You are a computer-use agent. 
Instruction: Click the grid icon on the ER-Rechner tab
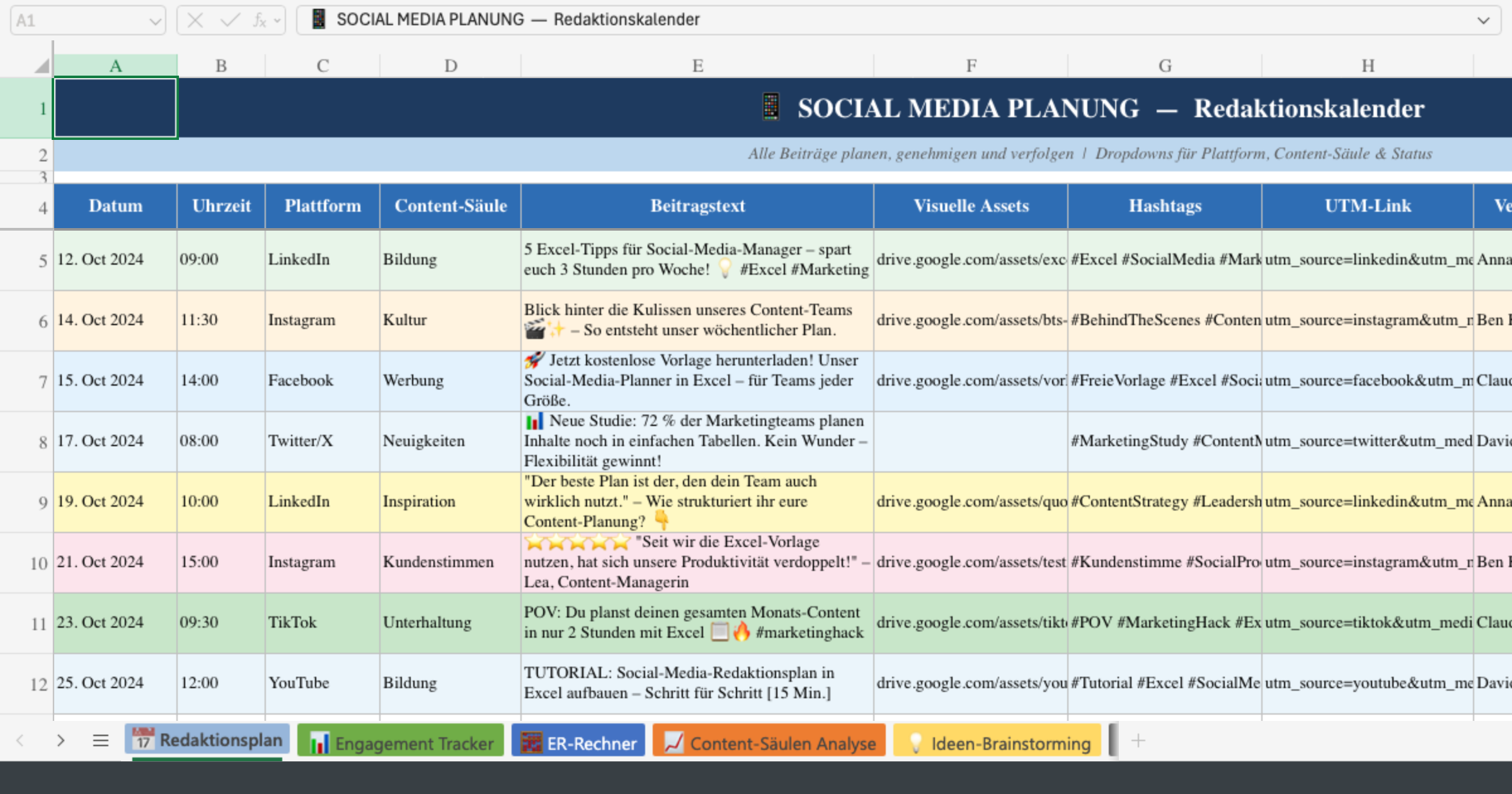(x=531, y=741)
